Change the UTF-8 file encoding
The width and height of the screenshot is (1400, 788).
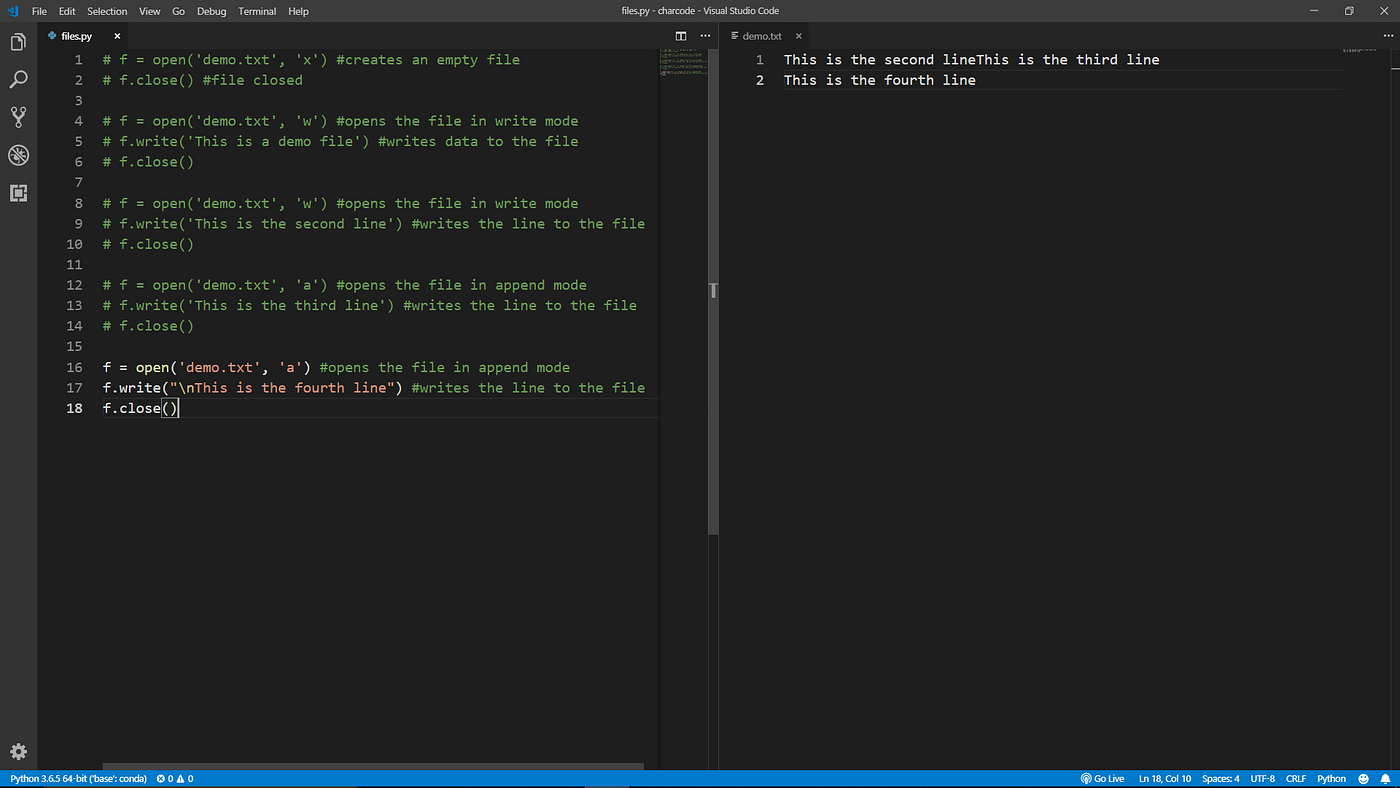click(1262, 778)
